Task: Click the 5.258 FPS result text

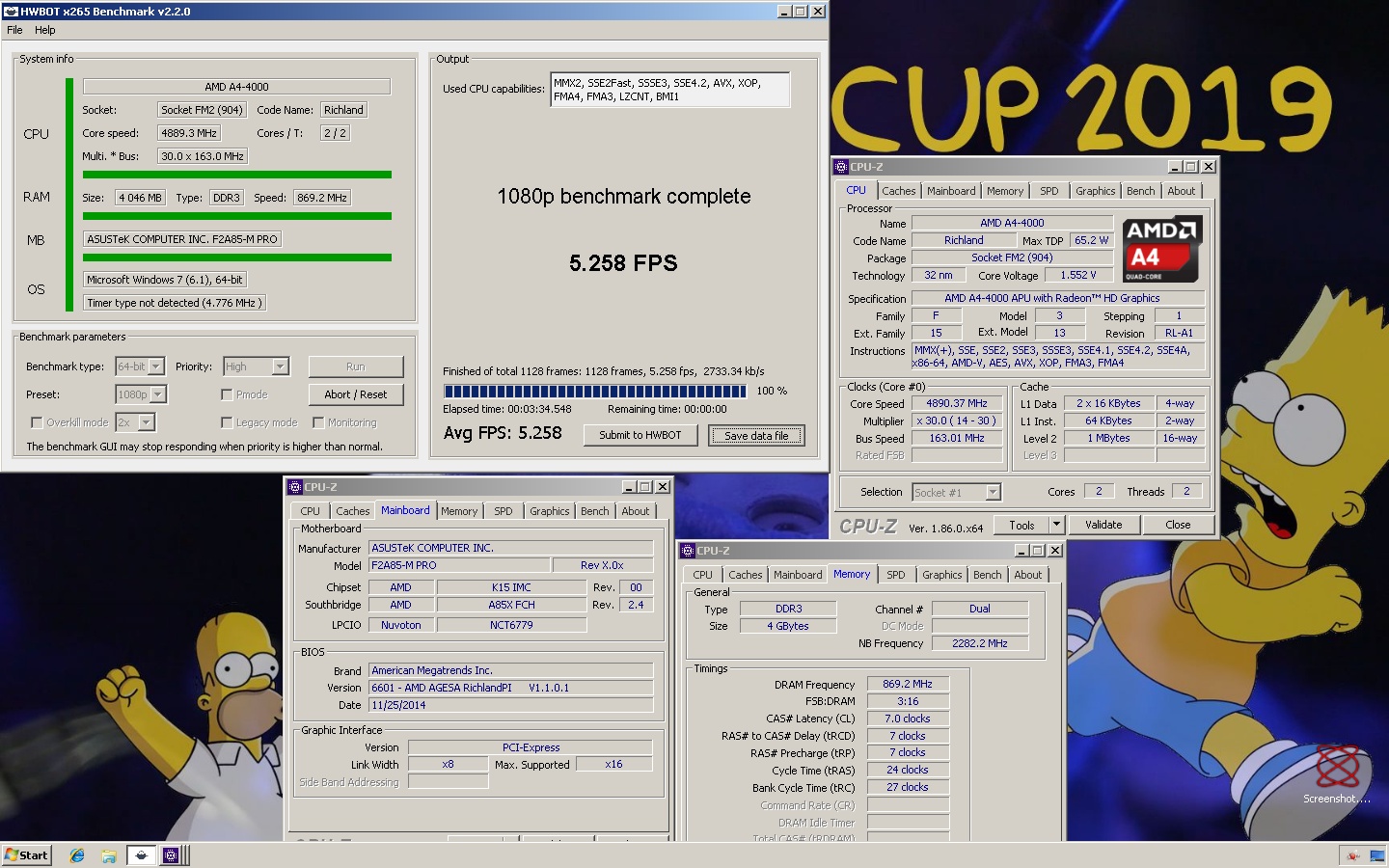Action: point(623,263)
